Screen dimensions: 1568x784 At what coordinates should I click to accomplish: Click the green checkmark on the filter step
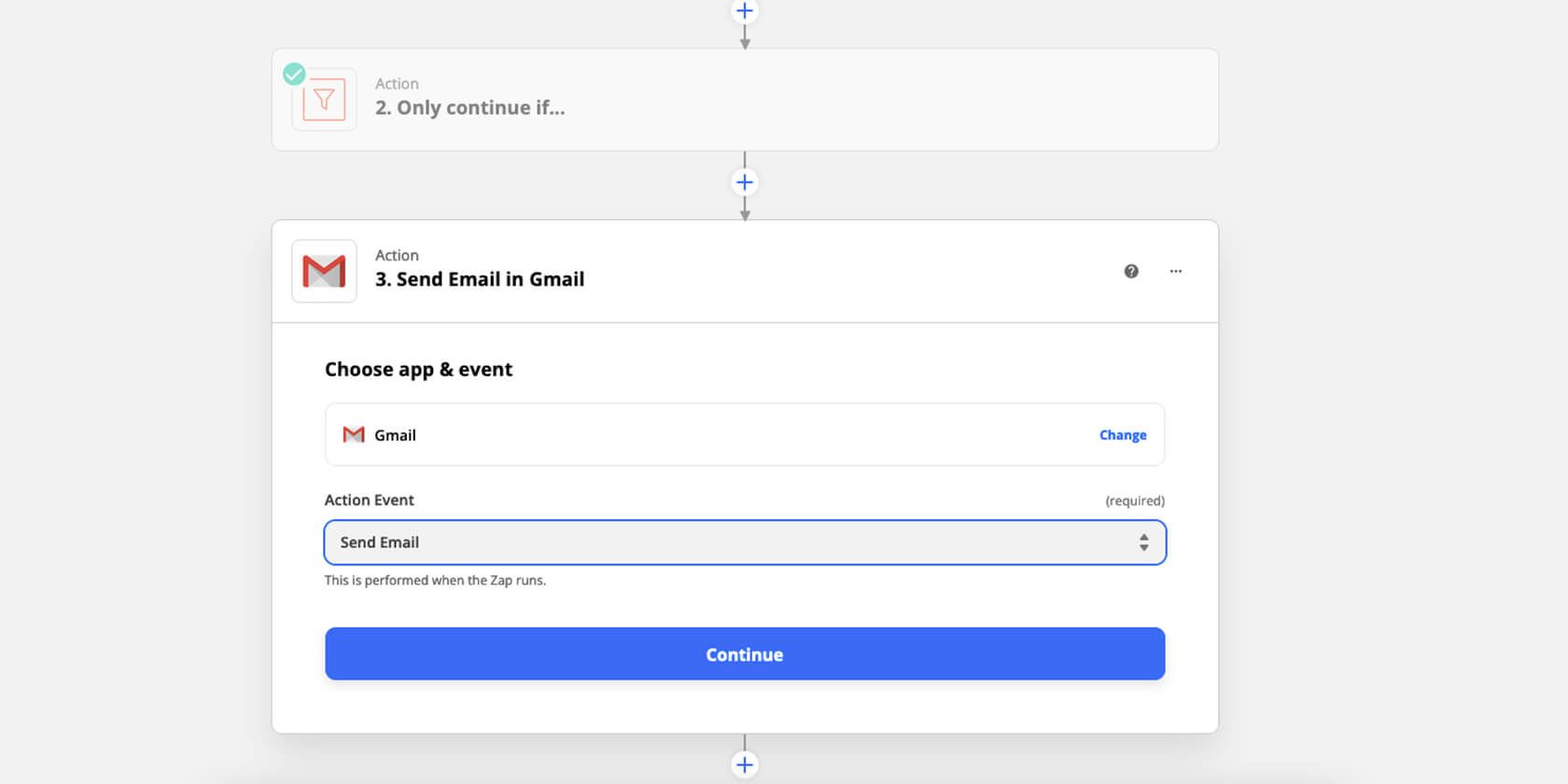tap(294, 74)
